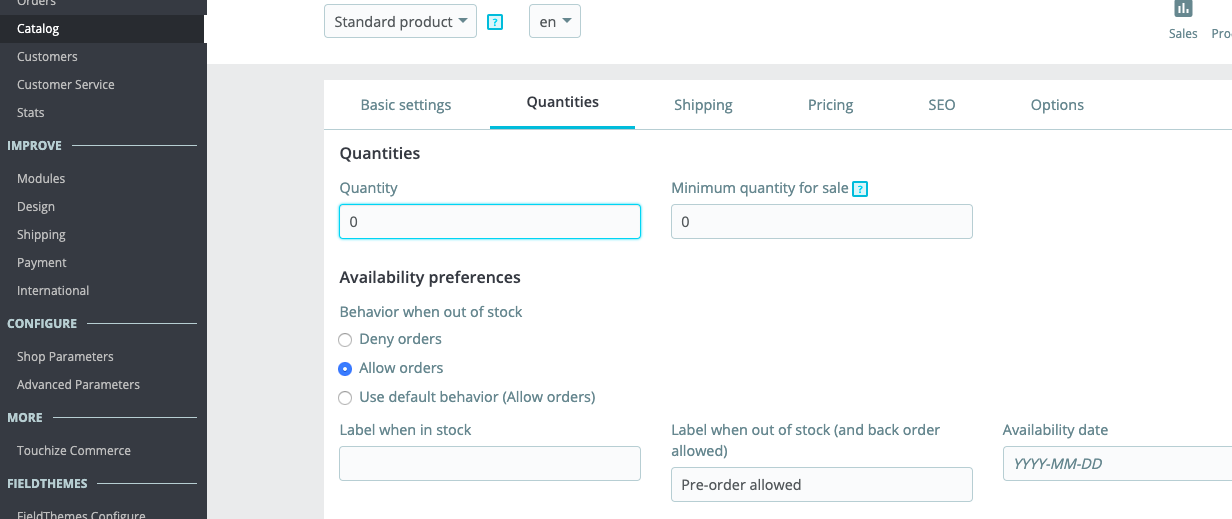Click the Label when in stock field
1232x519 pixels.
490,463
